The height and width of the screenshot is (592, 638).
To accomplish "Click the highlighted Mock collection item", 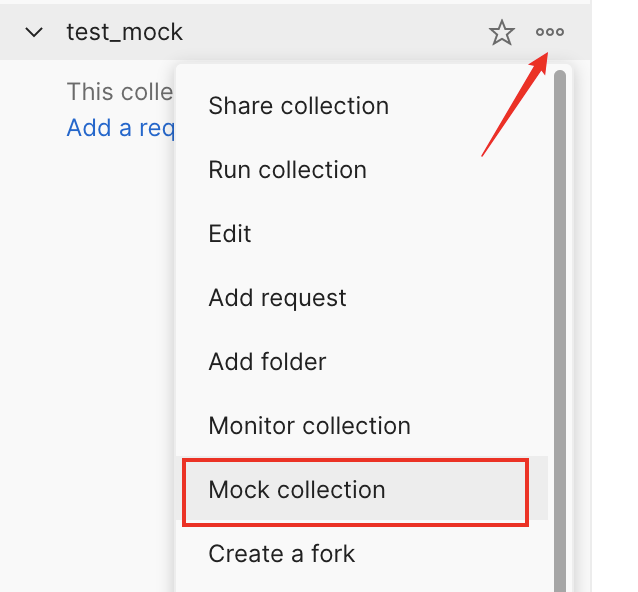I will pos(297,490).
